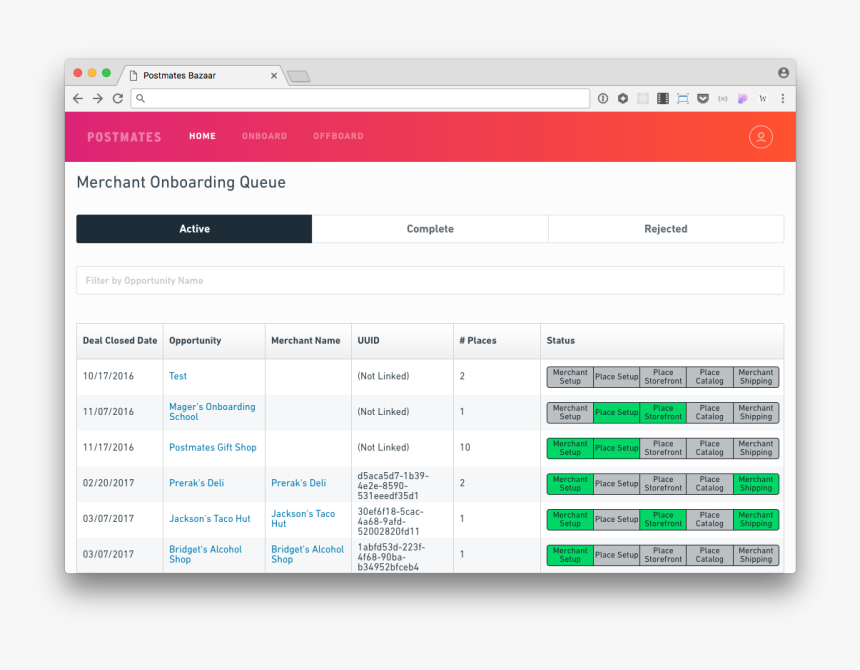The image size is (860, 670).
Task: Toggle Merchant Shipping status in Test row
Action: coord(756,377)
